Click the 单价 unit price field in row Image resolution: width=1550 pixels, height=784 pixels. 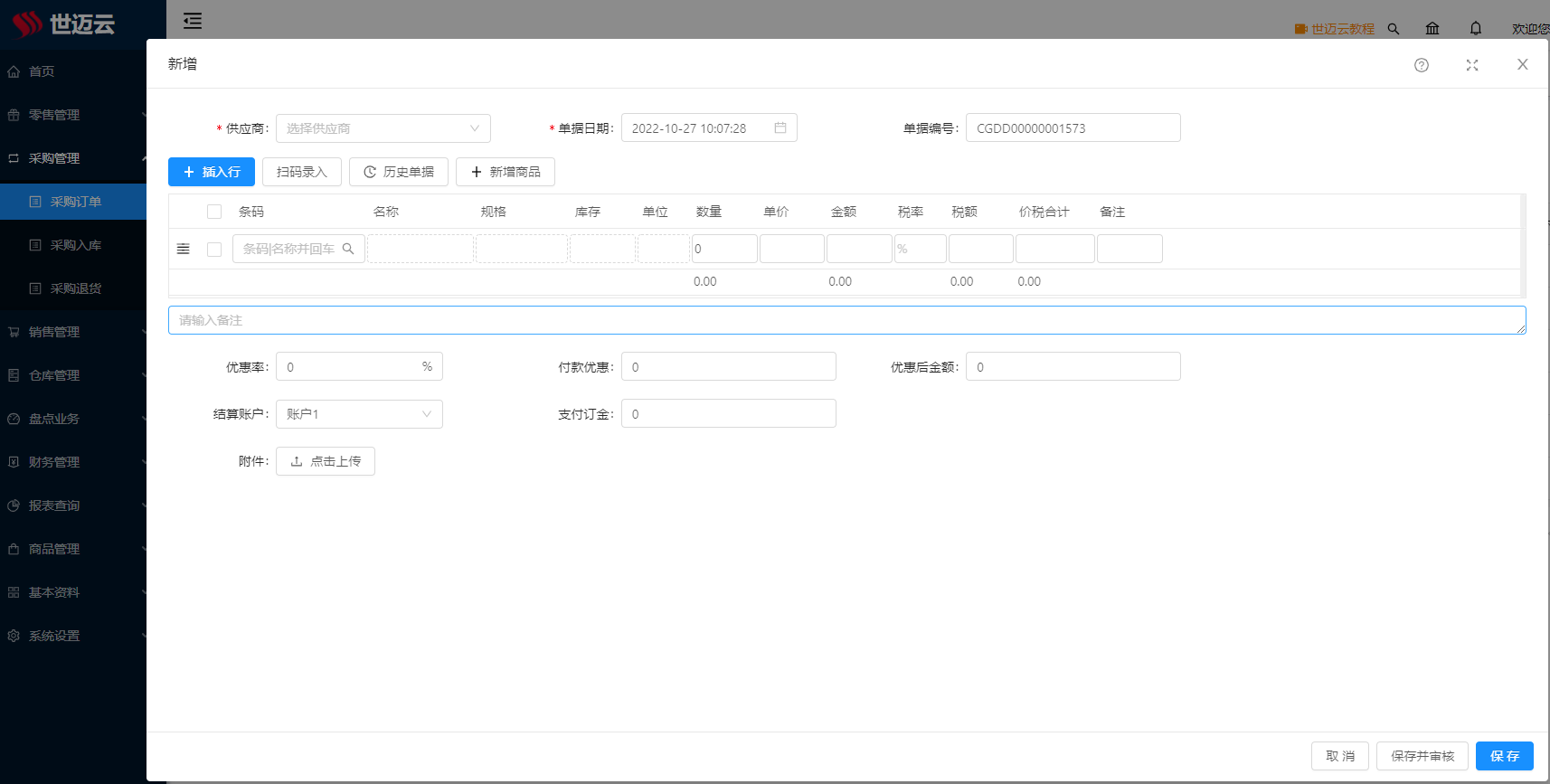click(x=792, y=249)
